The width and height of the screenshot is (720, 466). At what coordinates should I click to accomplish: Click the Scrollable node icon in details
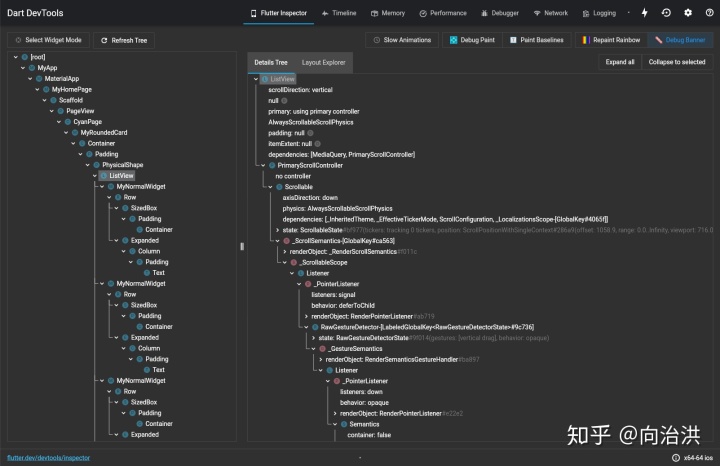(x=279, y=187)
